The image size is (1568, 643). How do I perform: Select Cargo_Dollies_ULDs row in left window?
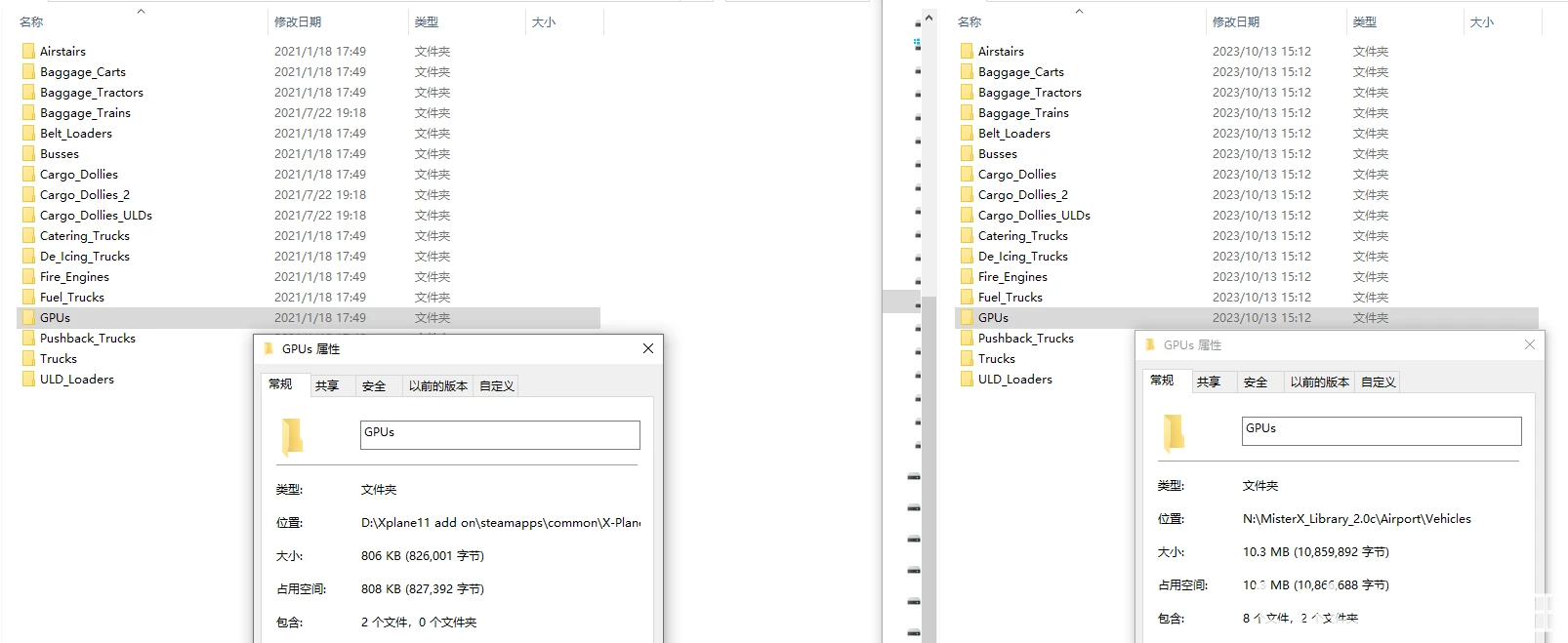click(x=309, y=215)
